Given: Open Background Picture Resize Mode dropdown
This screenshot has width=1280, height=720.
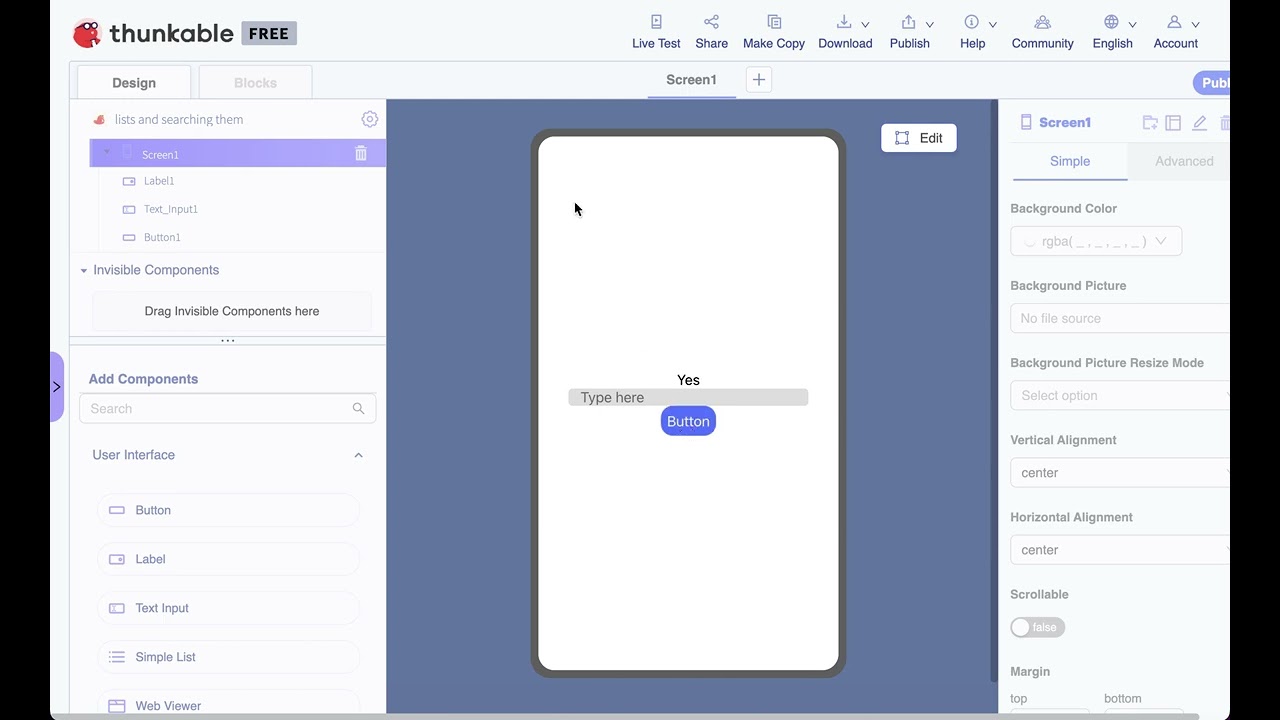Looking at the screenshot, I should [1120, 395].
